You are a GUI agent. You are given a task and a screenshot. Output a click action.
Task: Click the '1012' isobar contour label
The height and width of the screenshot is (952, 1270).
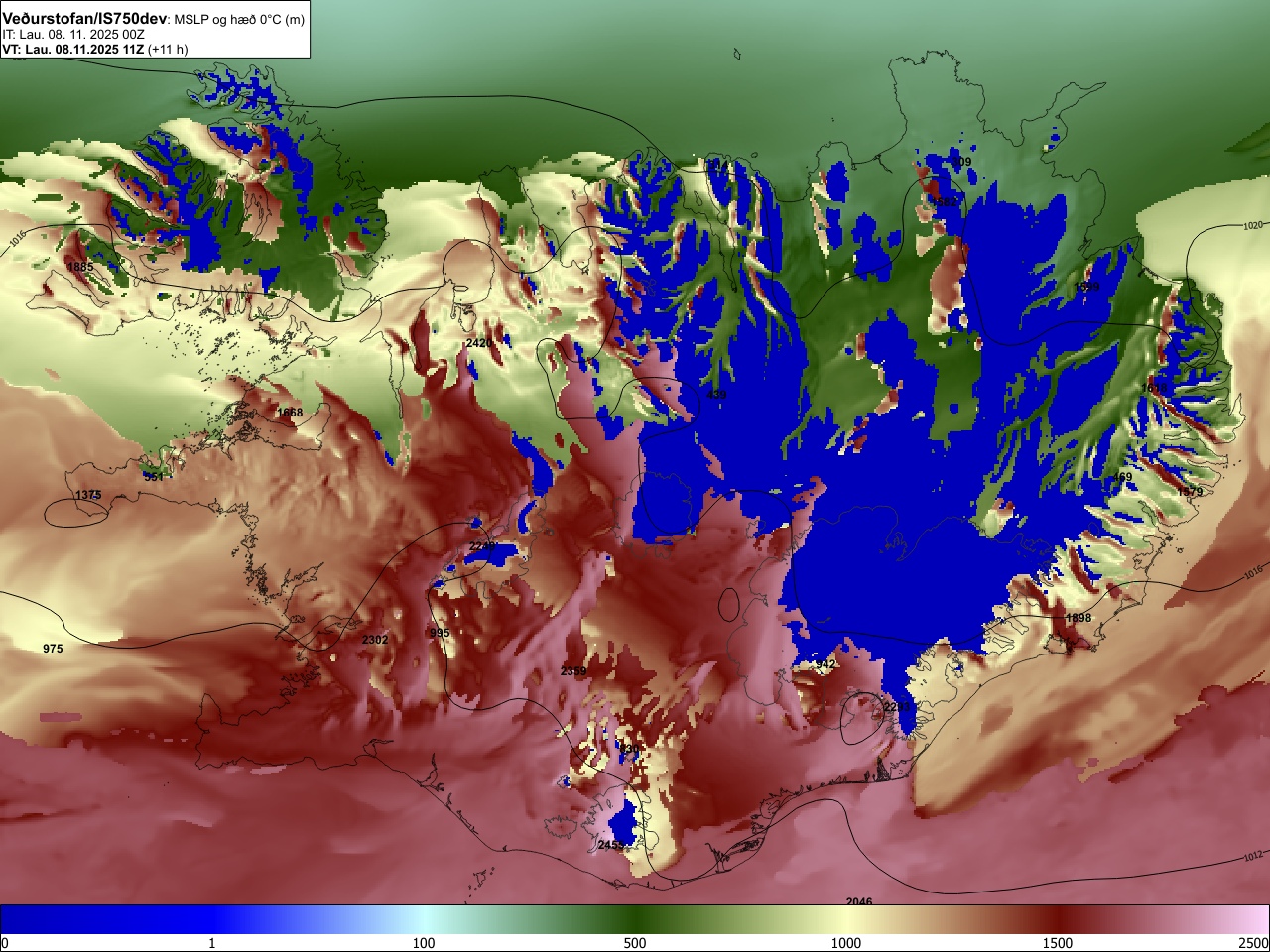[1253, 856]
